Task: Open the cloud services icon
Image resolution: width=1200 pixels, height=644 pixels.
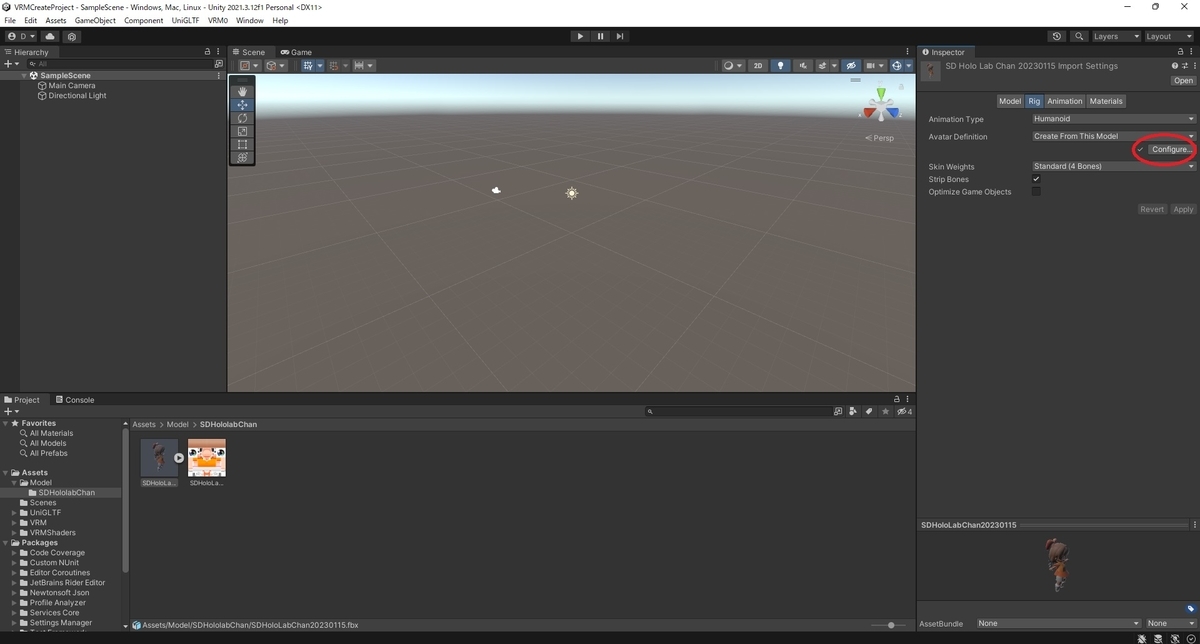Action: (50, 36)
